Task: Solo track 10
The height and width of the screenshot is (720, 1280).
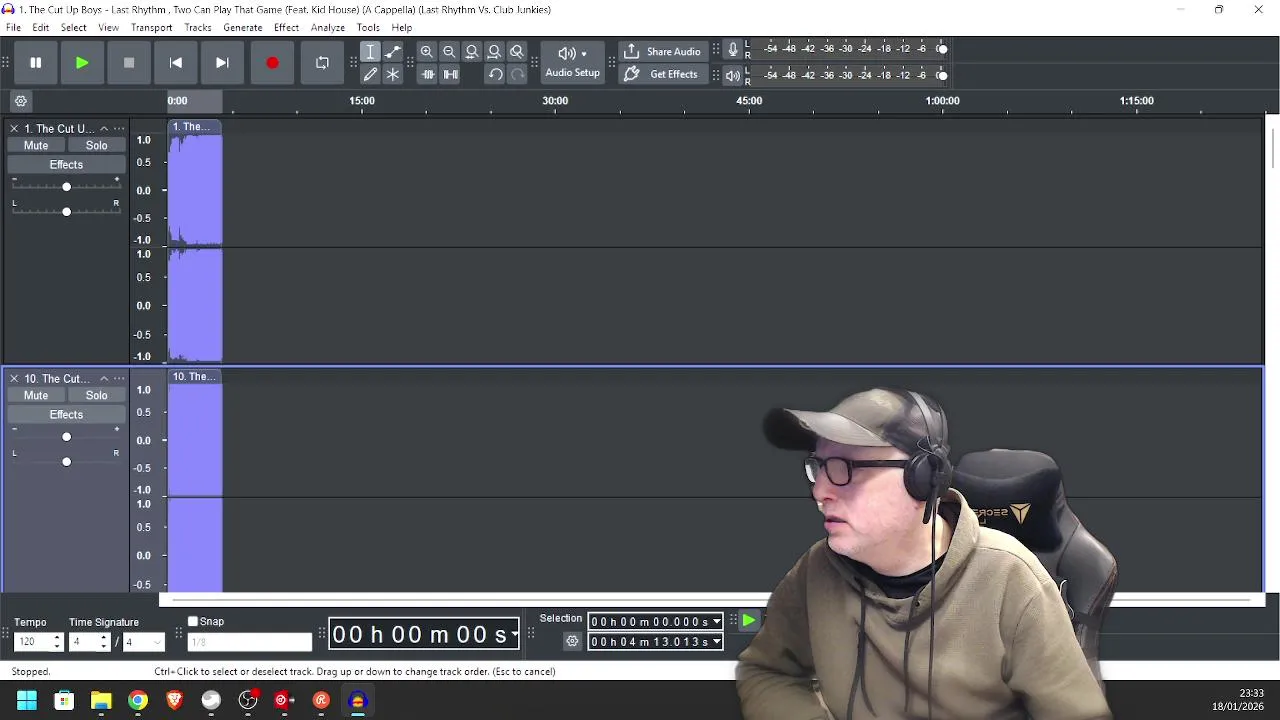Action: [96, 395]
